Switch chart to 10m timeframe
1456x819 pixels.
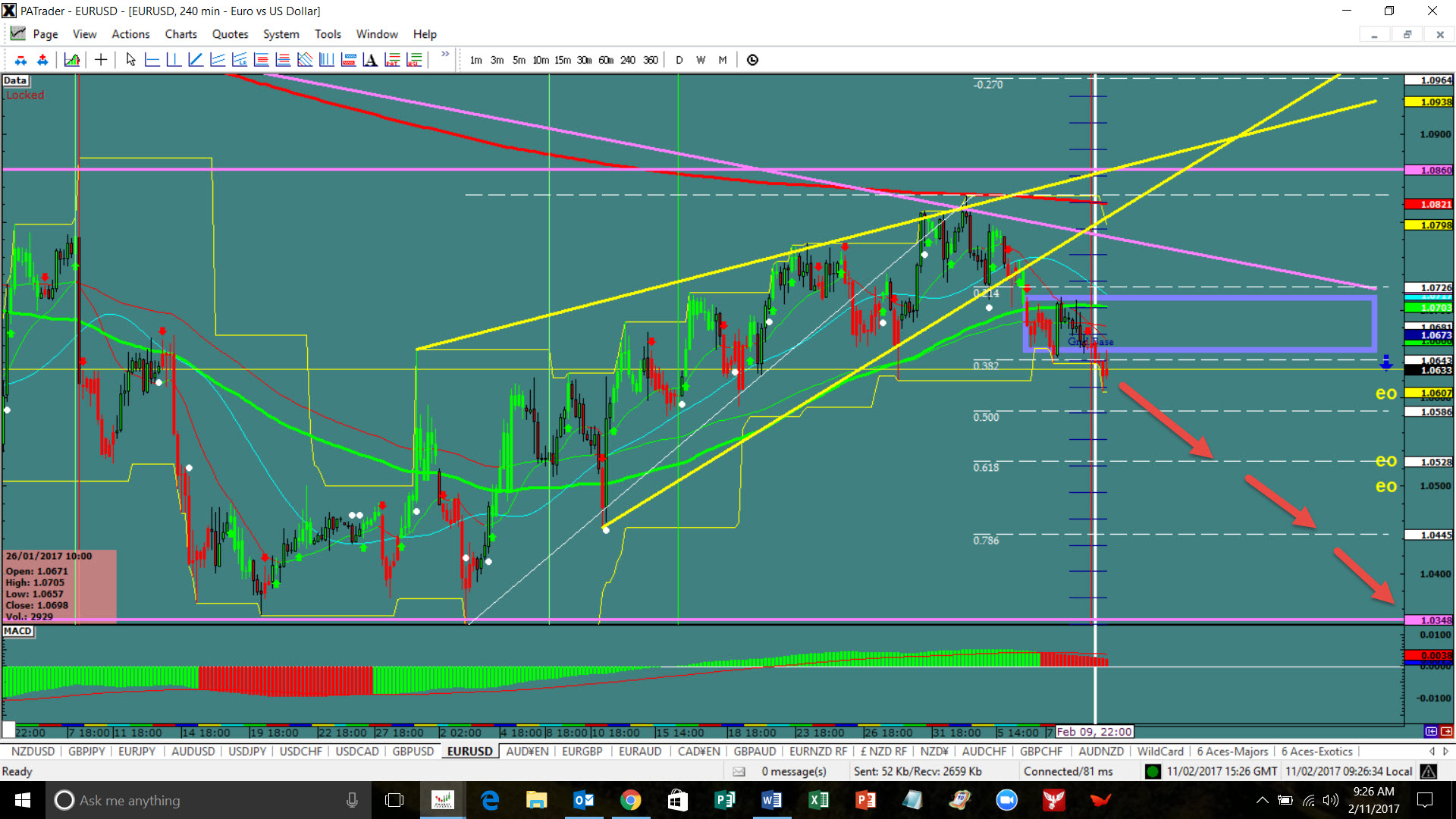click(541, 60)
